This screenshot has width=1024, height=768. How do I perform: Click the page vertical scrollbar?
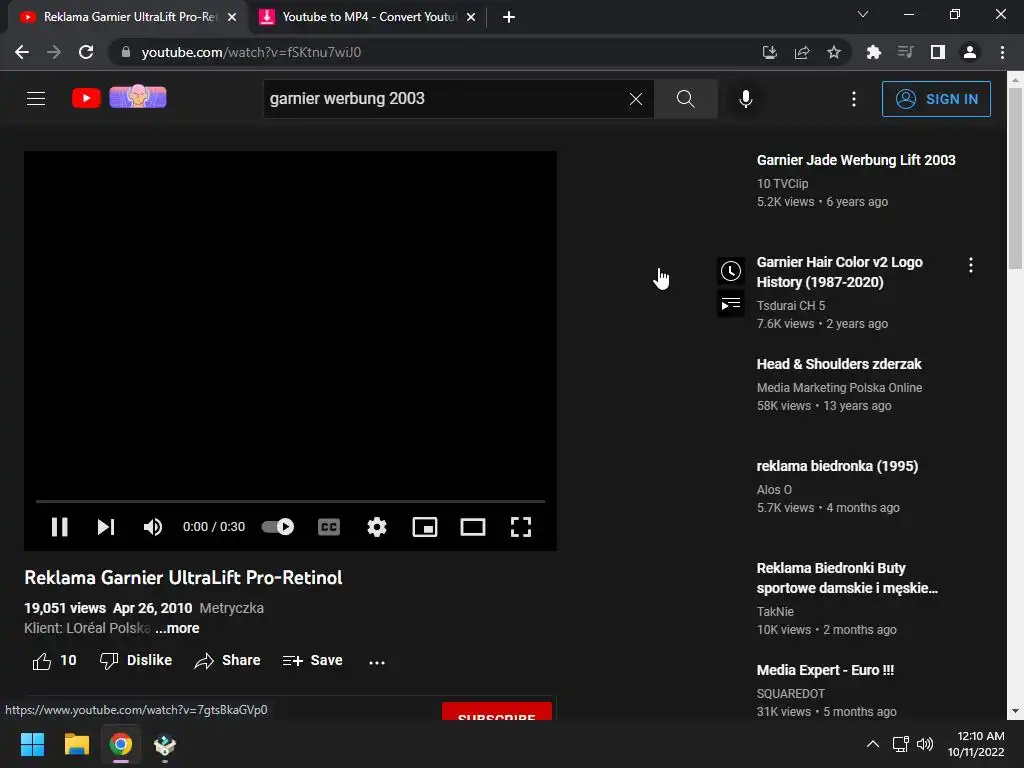pyautogui.click(x=1015, y=176)
